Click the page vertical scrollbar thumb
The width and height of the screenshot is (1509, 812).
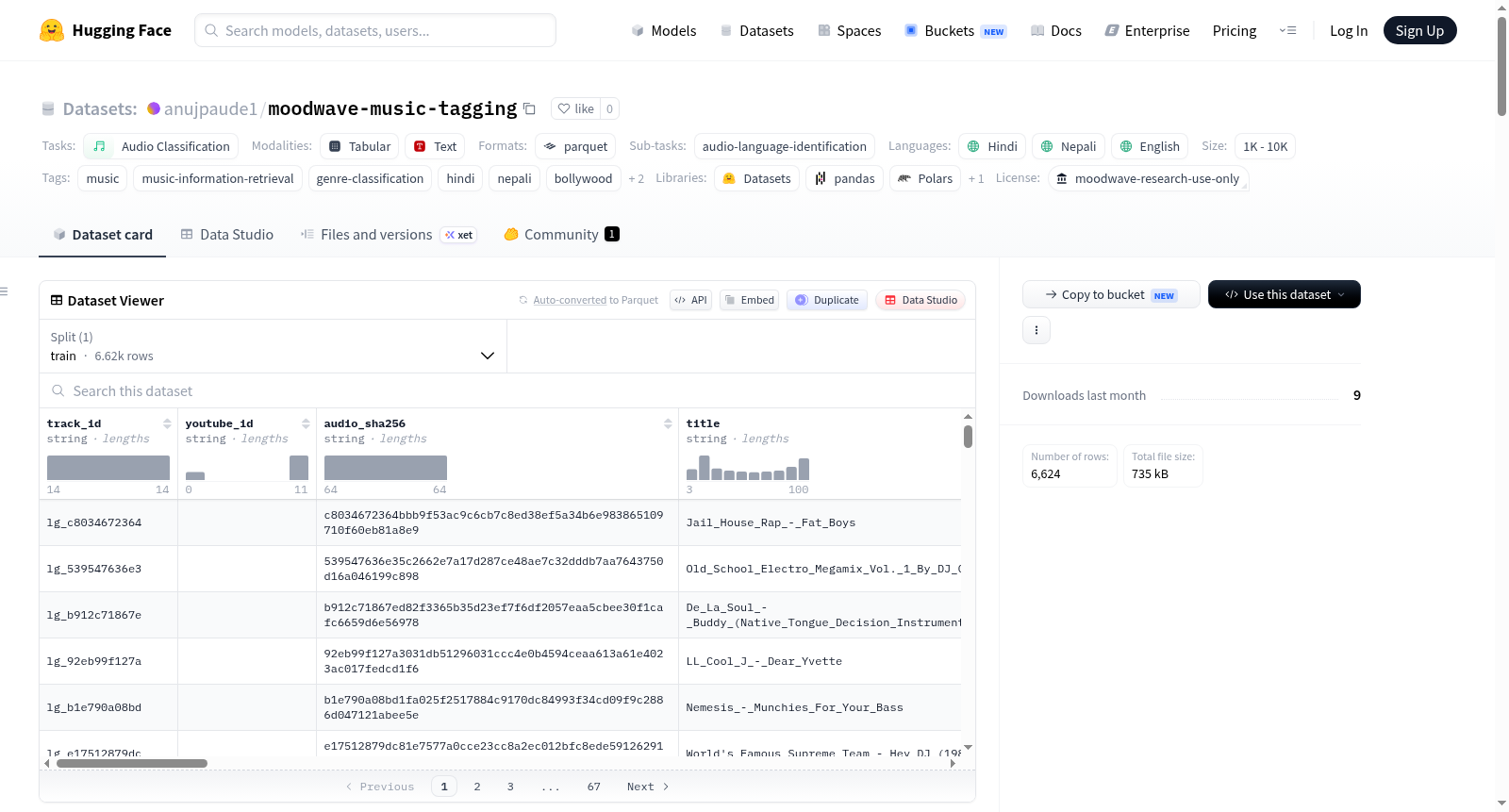[1501, 66]
